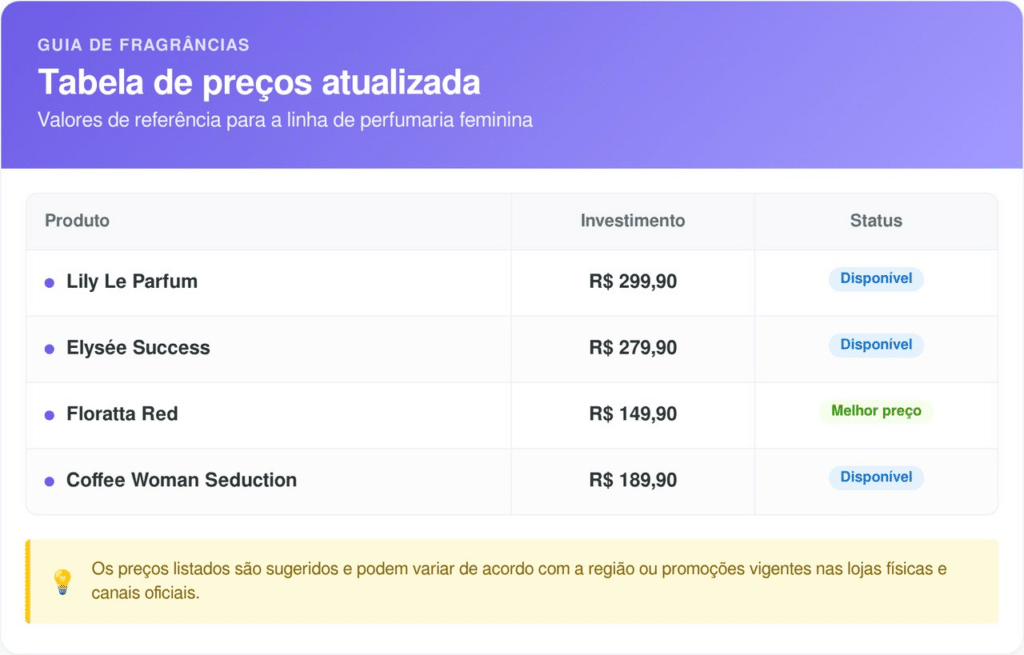The width and height of the screenshot is (1024, 655).
Task: Click the bullet dot beside Lily Le Parfum
Action: (49, 283)
